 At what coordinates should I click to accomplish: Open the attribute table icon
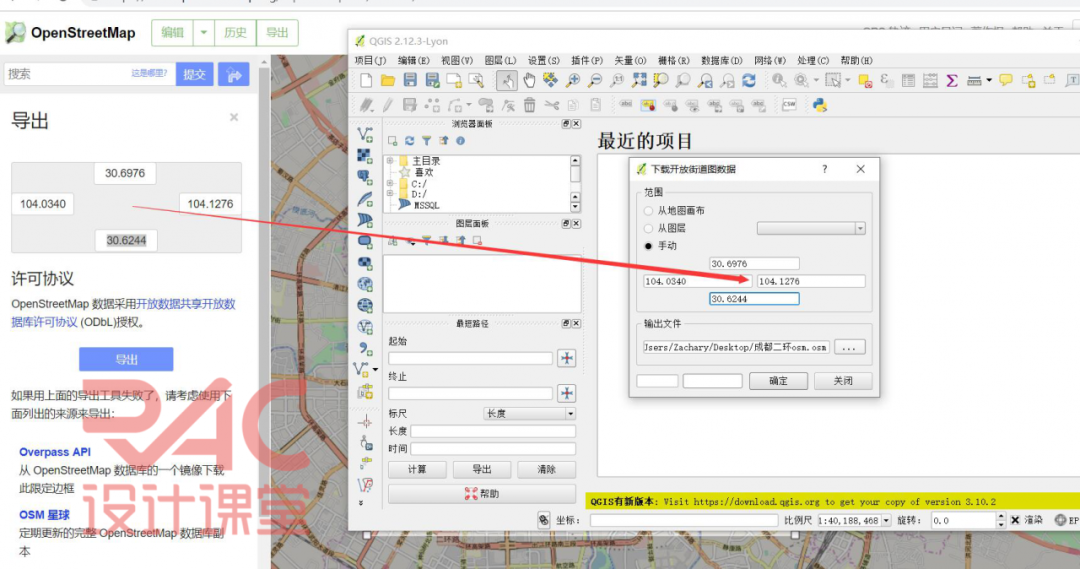[908, 81]
